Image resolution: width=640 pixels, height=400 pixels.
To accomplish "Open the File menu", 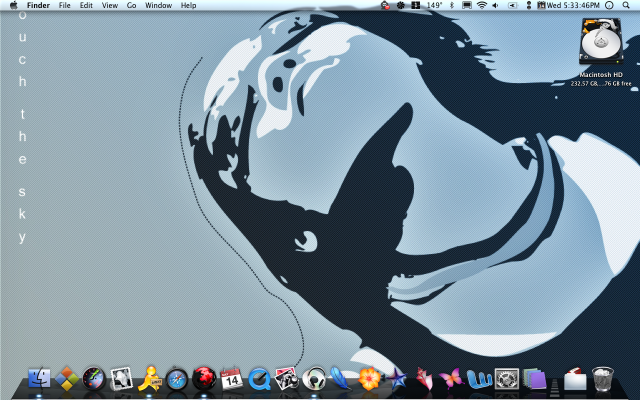I will click(x=64, y=5).
